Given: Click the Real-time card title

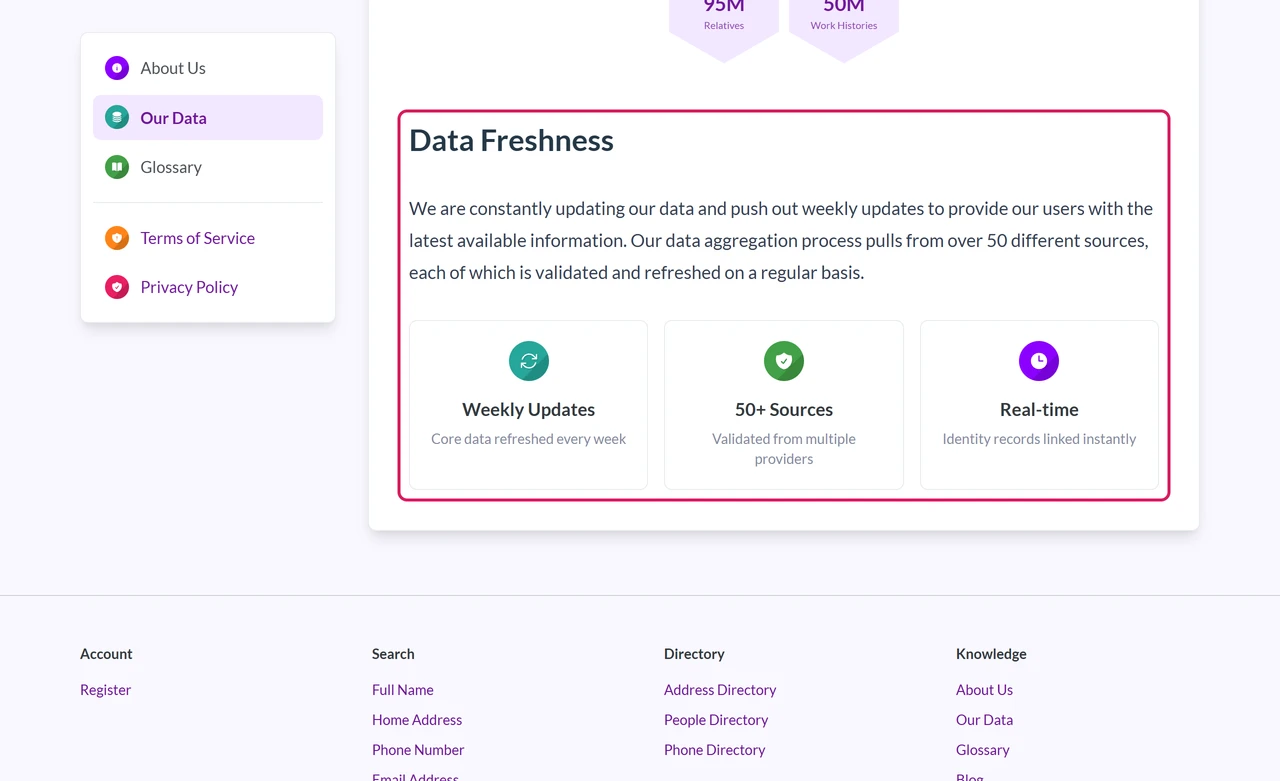Looking at the screenshot, I should tap(1039, 410).
